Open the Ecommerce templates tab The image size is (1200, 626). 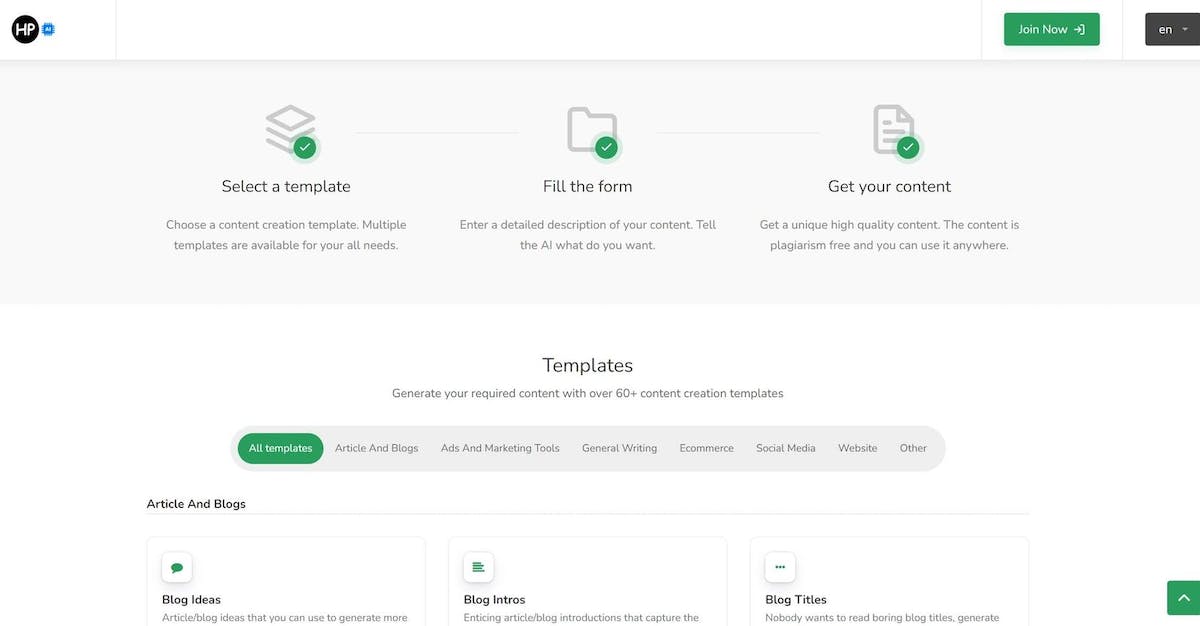click(x=706, y=448)
